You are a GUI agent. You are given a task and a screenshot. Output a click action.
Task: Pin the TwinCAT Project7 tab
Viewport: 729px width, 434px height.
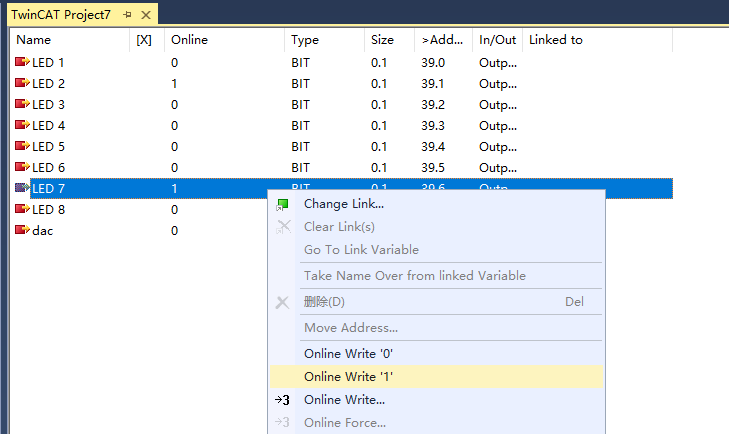pos(127,15)
